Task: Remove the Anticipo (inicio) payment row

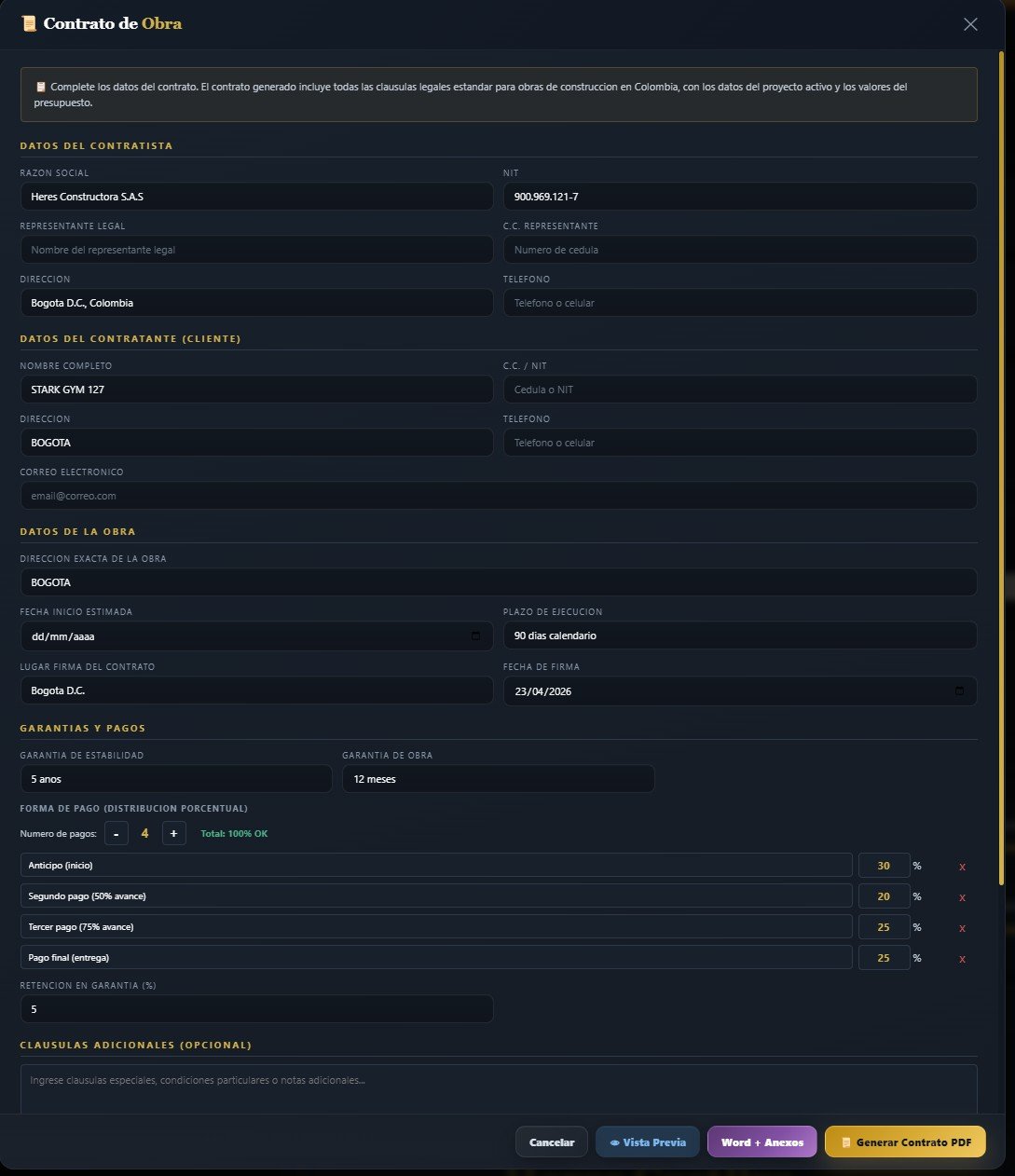Action: pyautogui.click(x=962, y=867)
